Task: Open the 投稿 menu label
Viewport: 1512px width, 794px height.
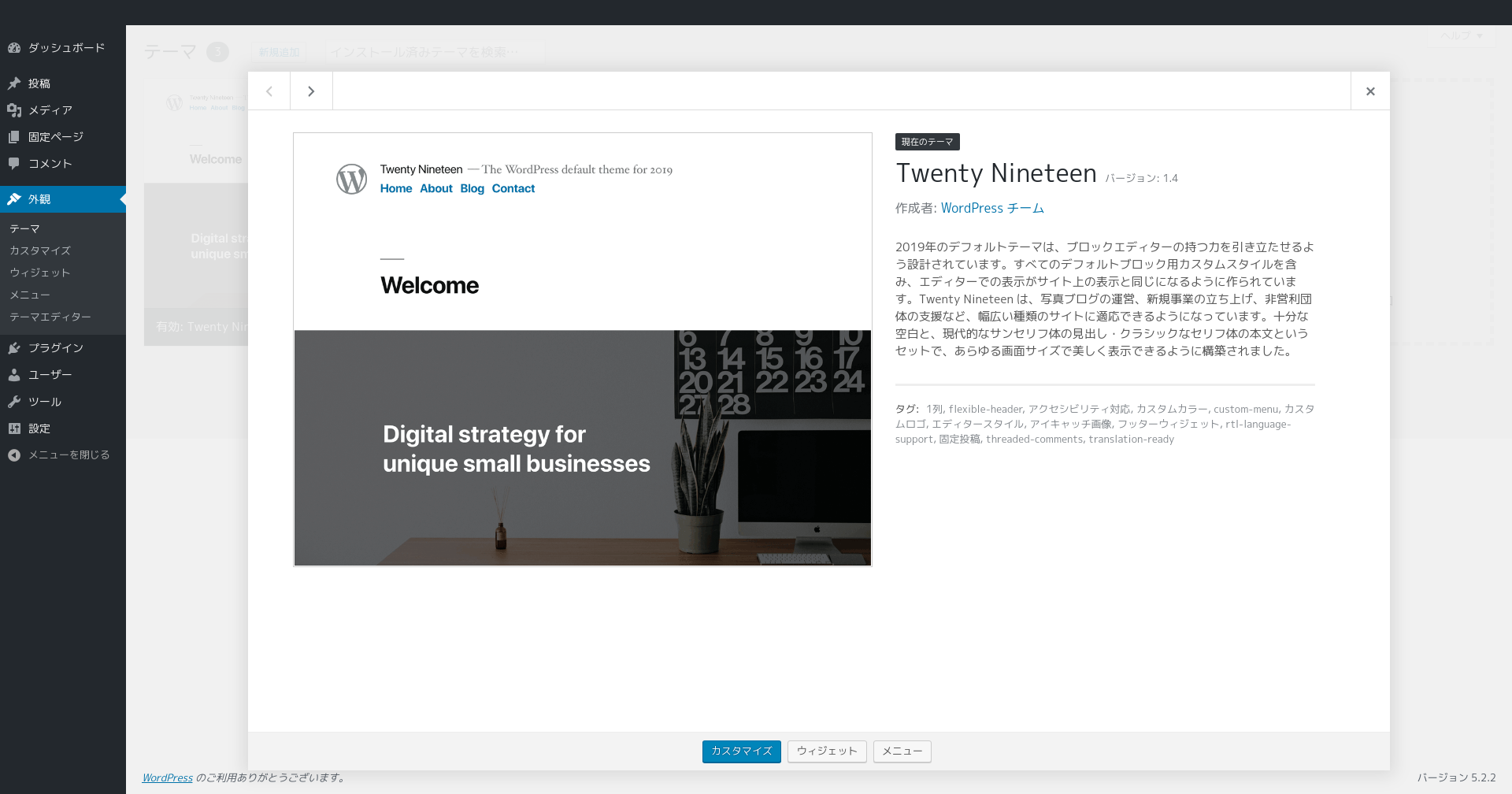Action: pyautogui.click(x=39, y=83)
